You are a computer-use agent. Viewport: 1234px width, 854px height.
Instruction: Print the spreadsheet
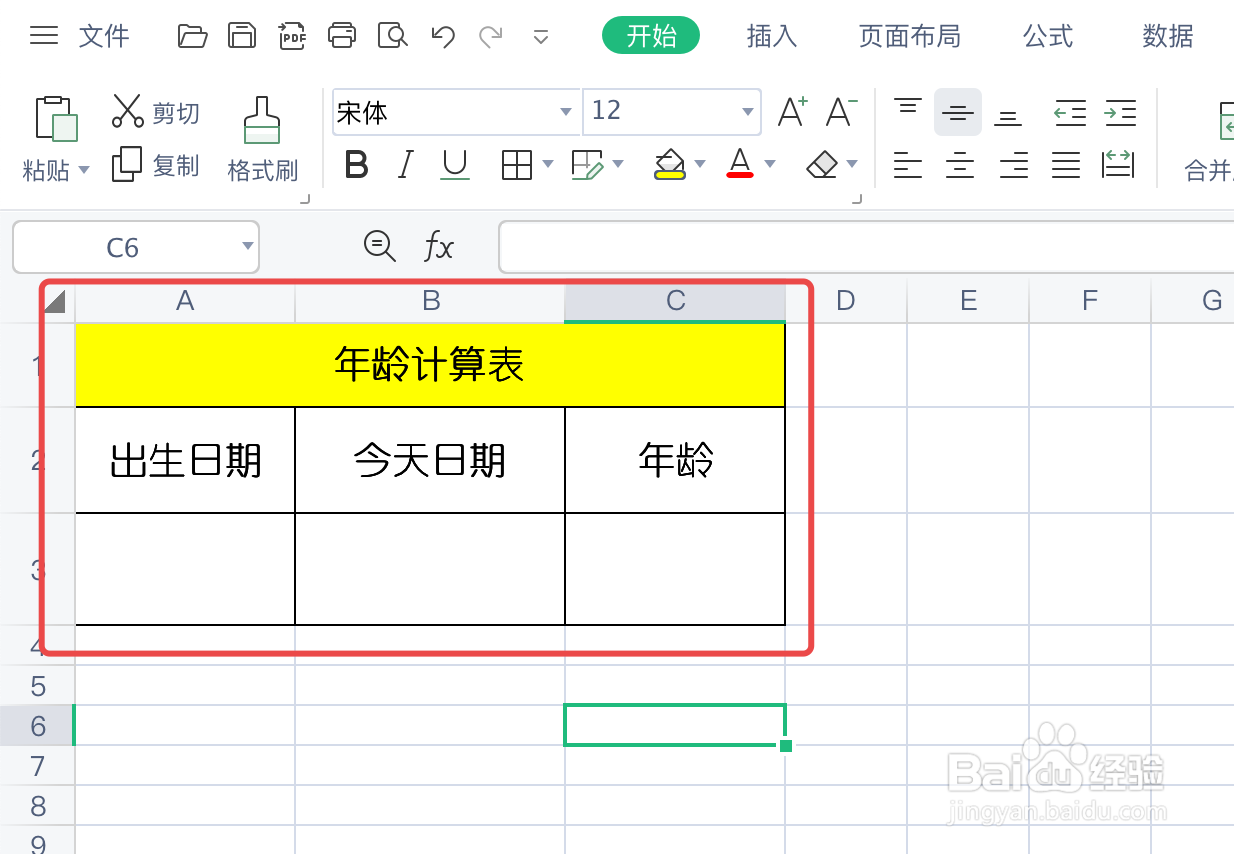coord(342,35)
